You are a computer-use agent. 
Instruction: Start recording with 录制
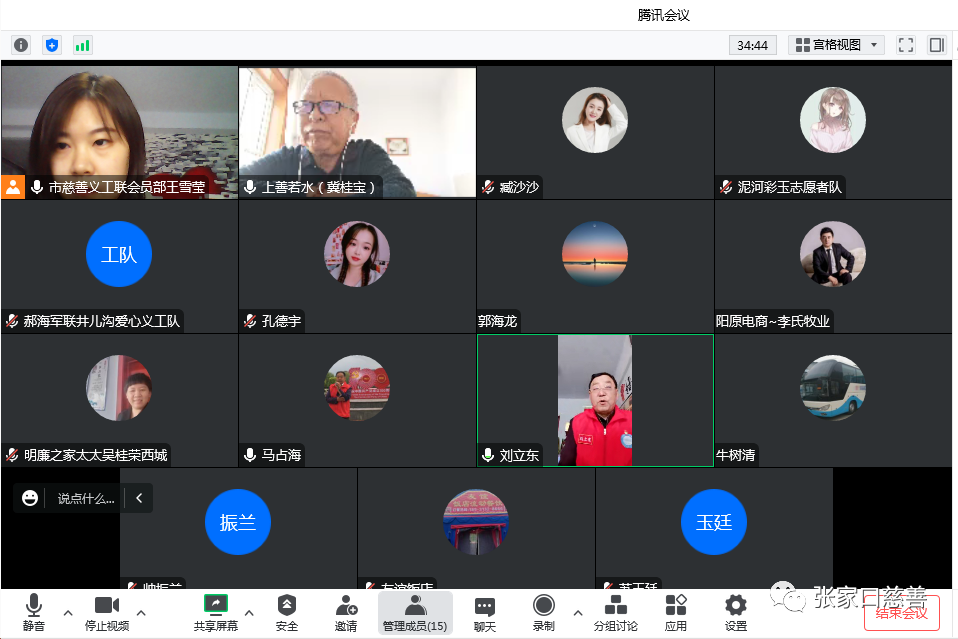pos(544,613)
